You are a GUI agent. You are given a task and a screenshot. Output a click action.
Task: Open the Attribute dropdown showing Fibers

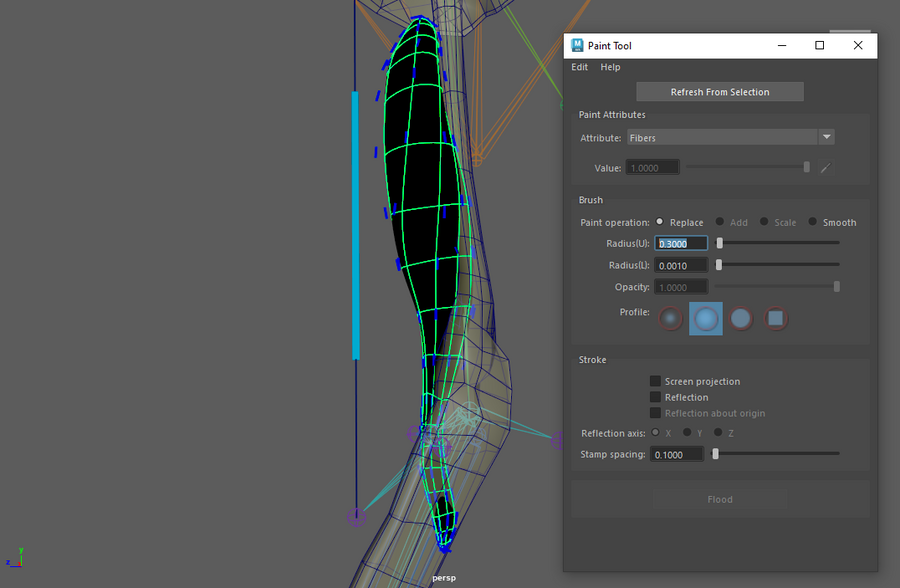click(x=730, y=137)
